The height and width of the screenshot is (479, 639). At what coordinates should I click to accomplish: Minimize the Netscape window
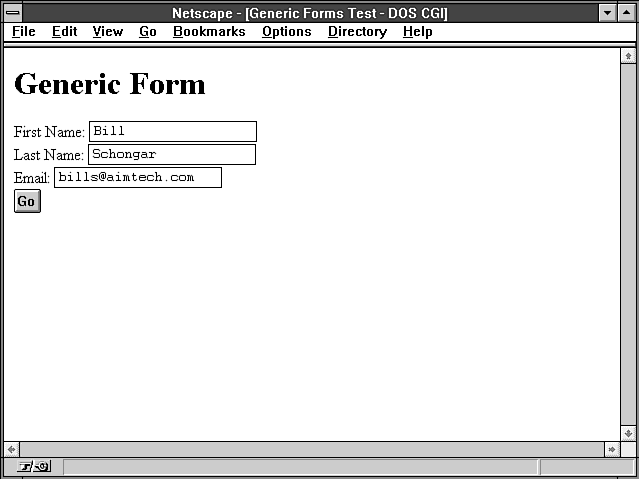coord(607,13)
